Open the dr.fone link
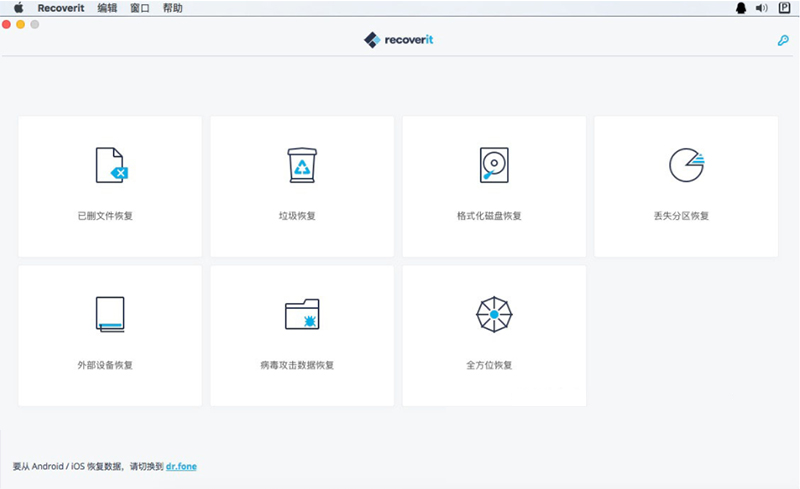 (x=181, y=466)
